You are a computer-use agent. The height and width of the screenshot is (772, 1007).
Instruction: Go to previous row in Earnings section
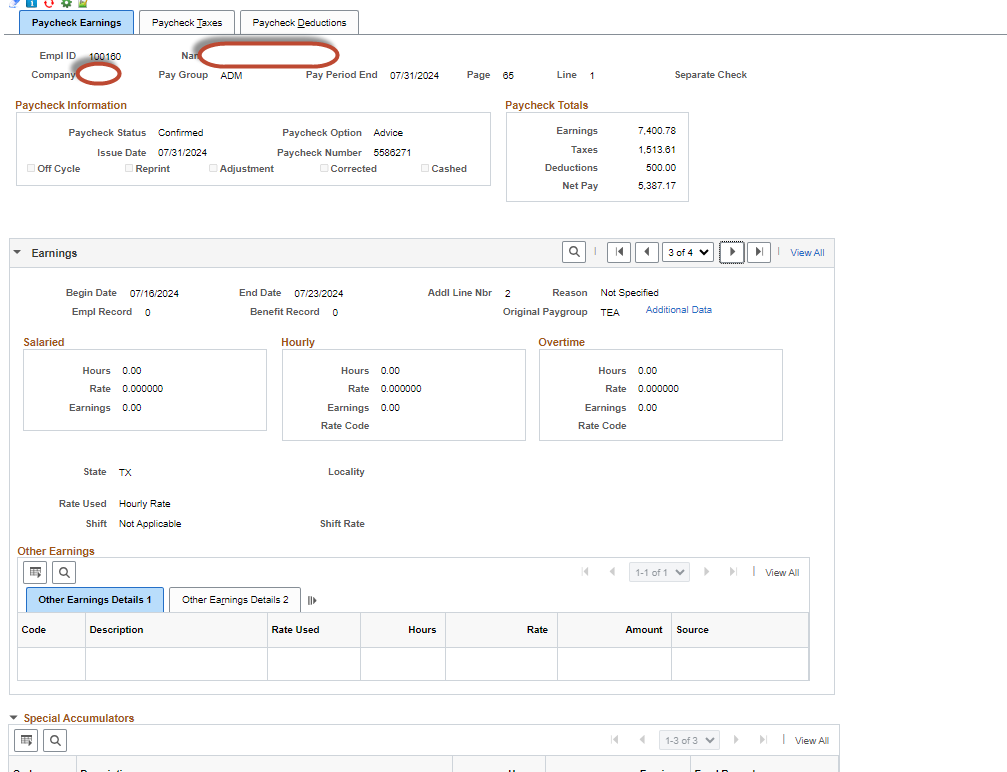pyautogui.click(x=647, y=252)
